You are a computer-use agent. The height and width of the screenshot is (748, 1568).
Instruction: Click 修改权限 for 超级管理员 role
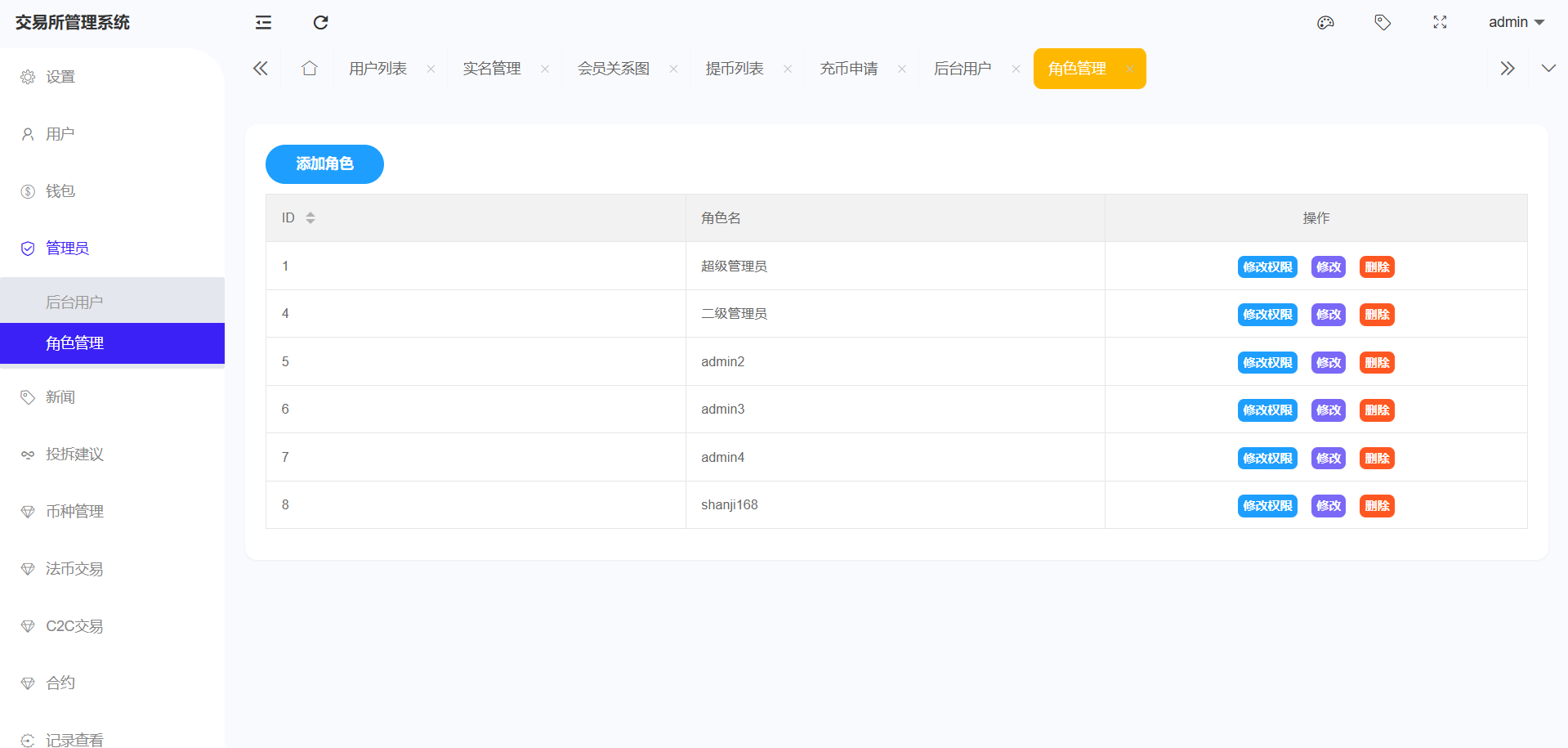[1266, 267]
